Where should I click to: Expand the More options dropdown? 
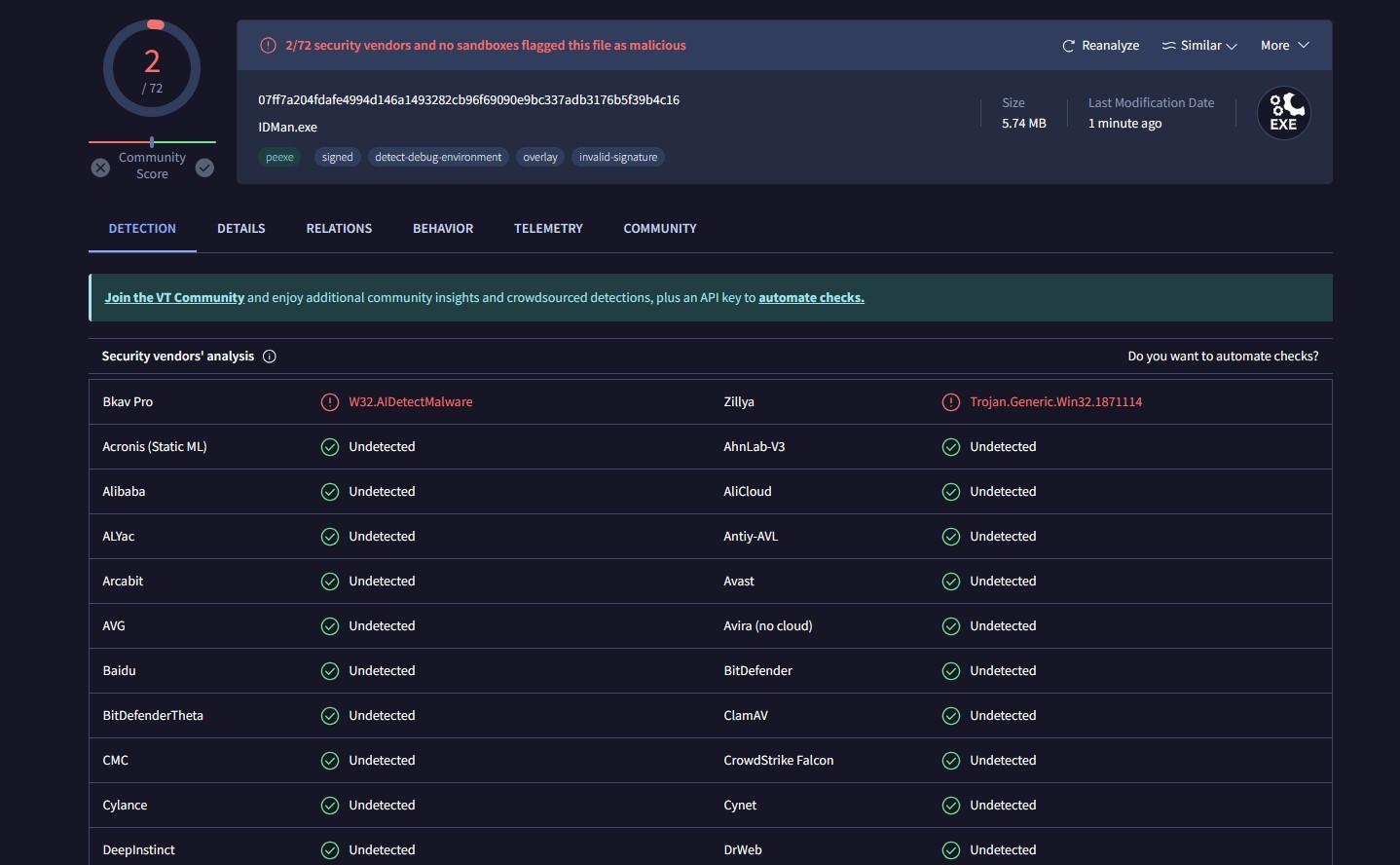click(1284, 46)
